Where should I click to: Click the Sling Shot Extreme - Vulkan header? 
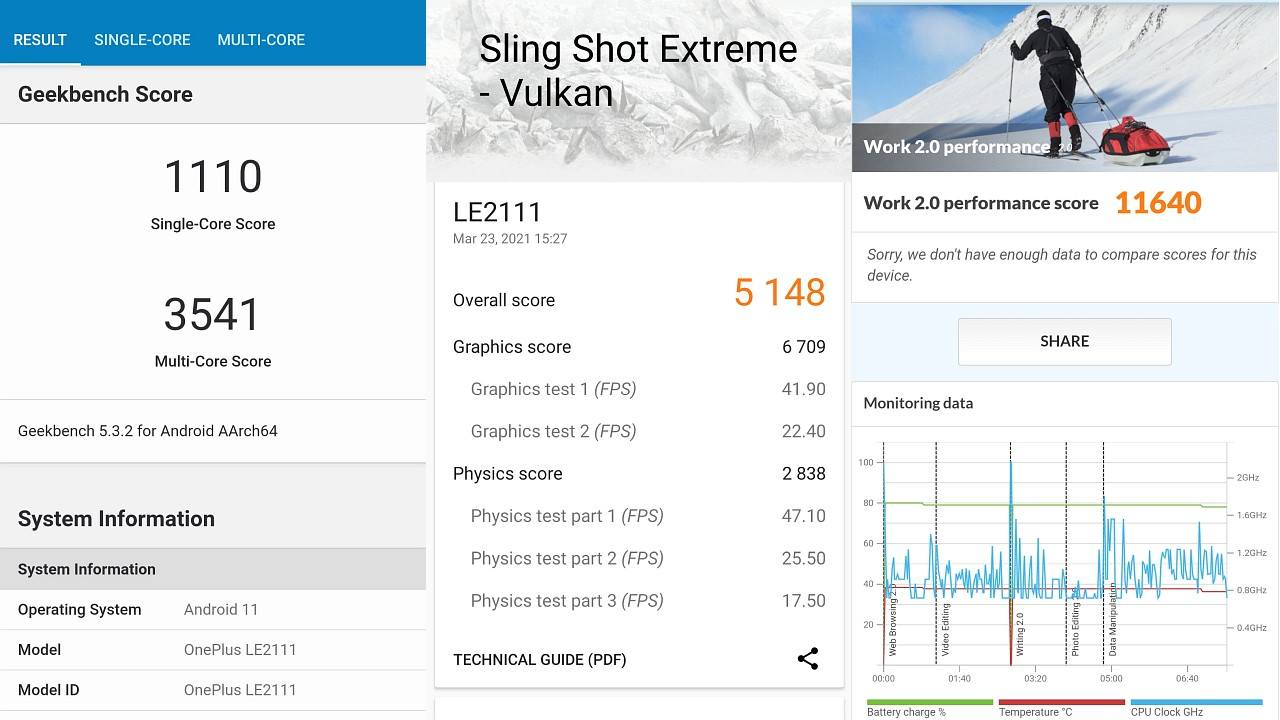point(638,71)
